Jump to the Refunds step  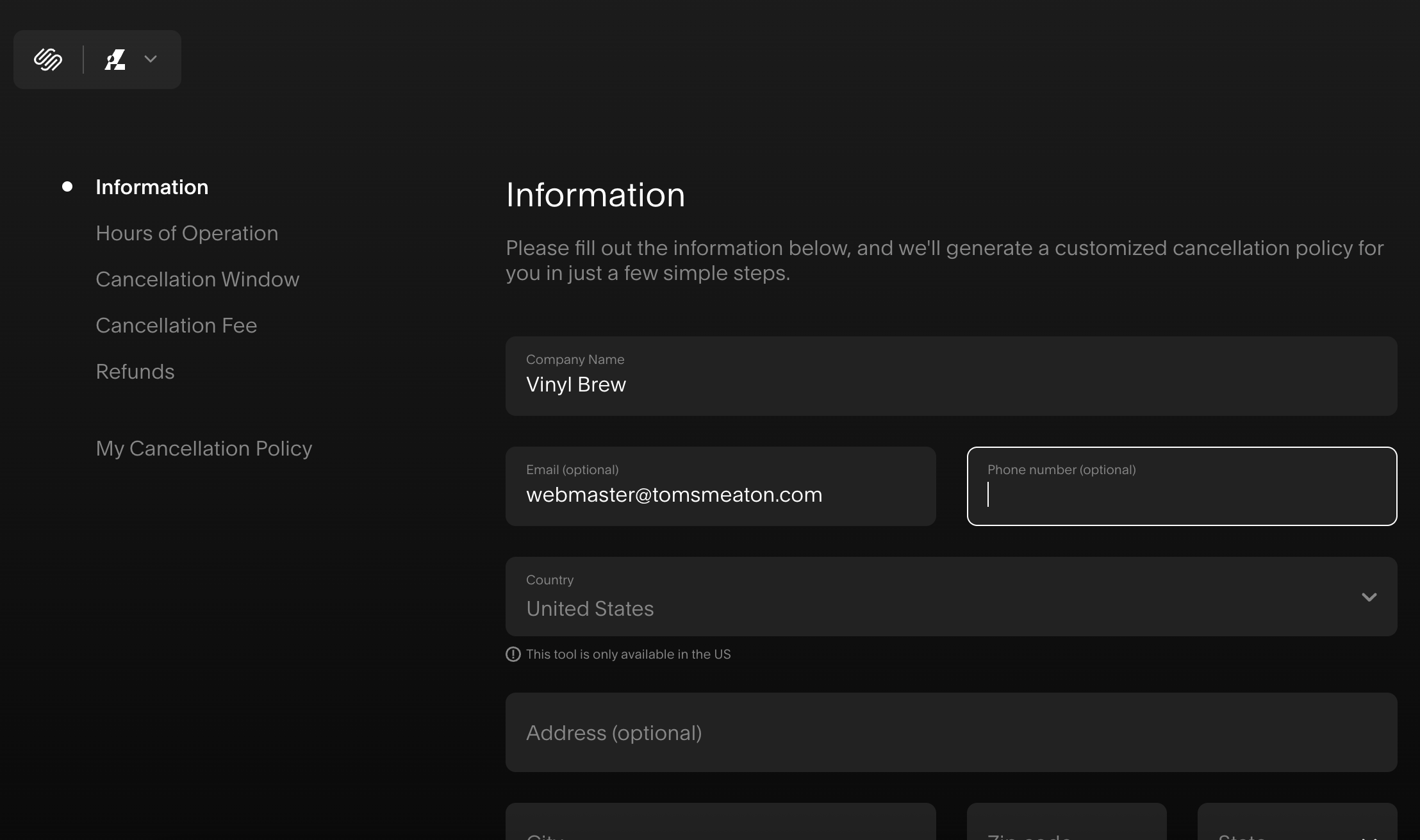(x=135, y=372)
